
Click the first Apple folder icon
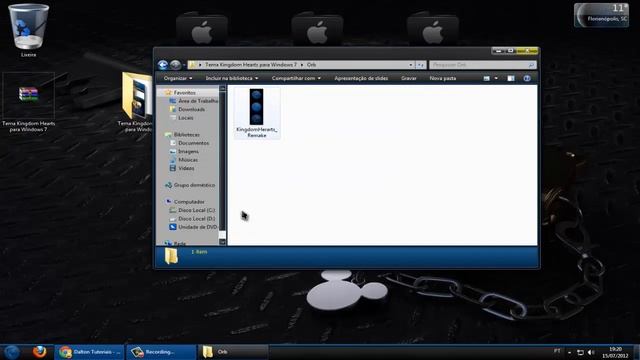[x=202, y=29]
